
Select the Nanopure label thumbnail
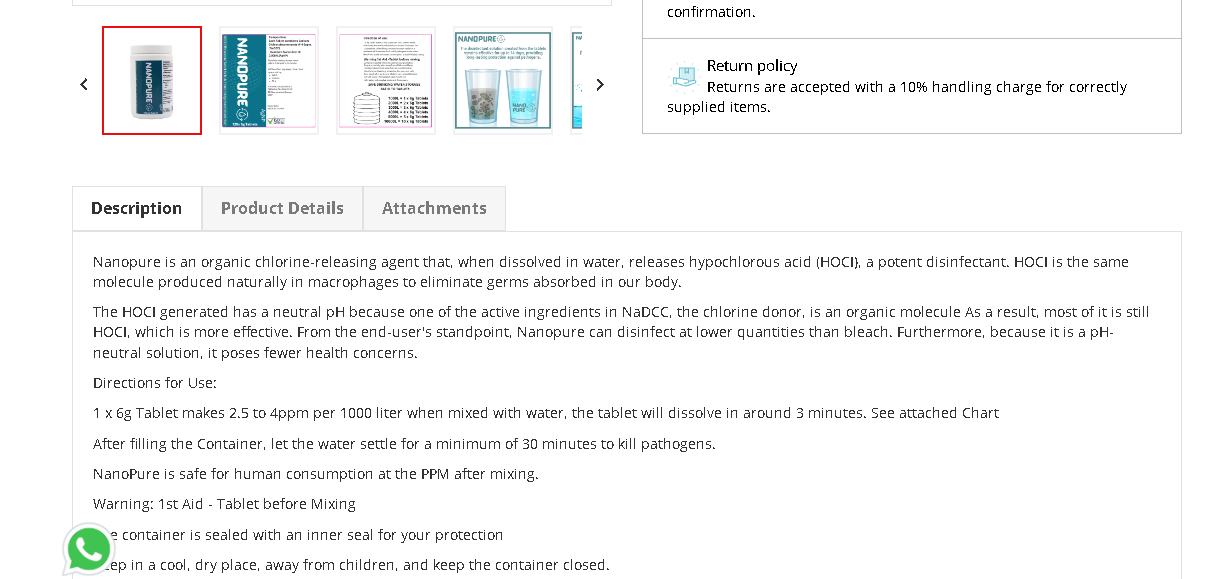click(x=269, y=80)
